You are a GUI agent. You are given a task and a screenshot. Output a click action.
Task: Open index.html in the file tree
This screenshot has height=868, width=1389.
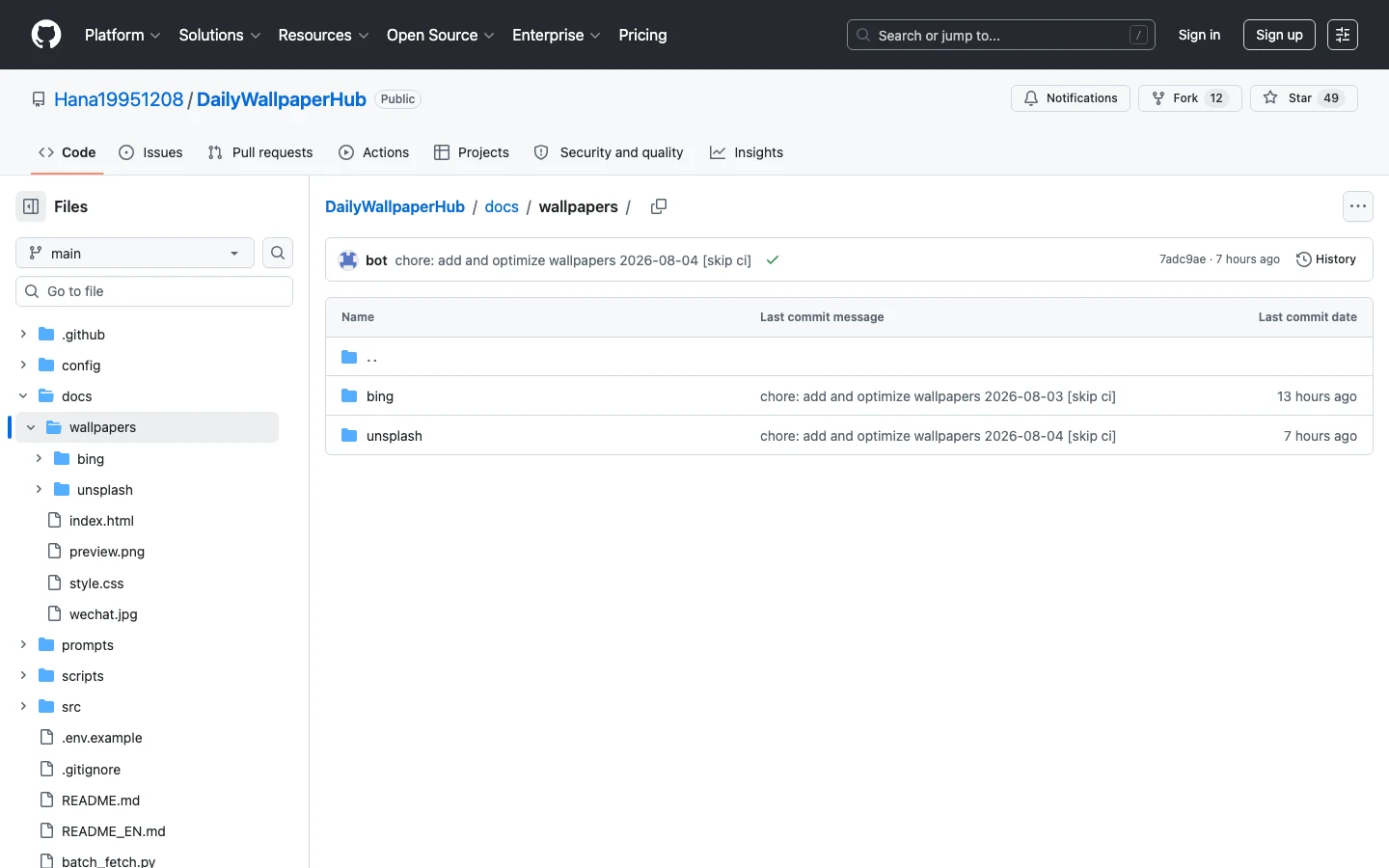coord(101,521)
